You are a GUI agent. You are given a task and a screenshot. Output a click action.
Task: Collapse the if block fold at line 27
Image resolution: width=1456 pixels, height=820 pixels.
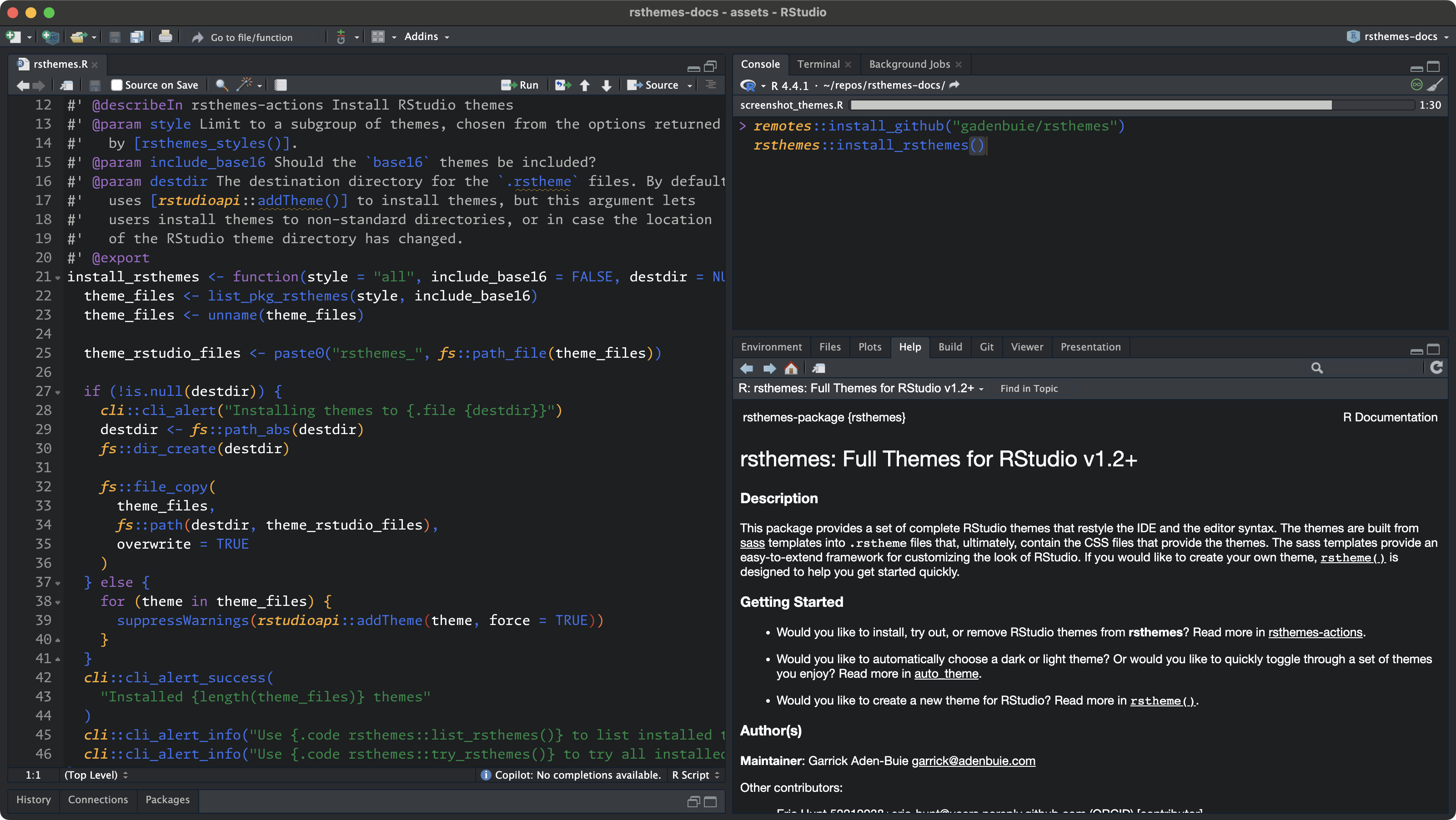pos(58,392)
